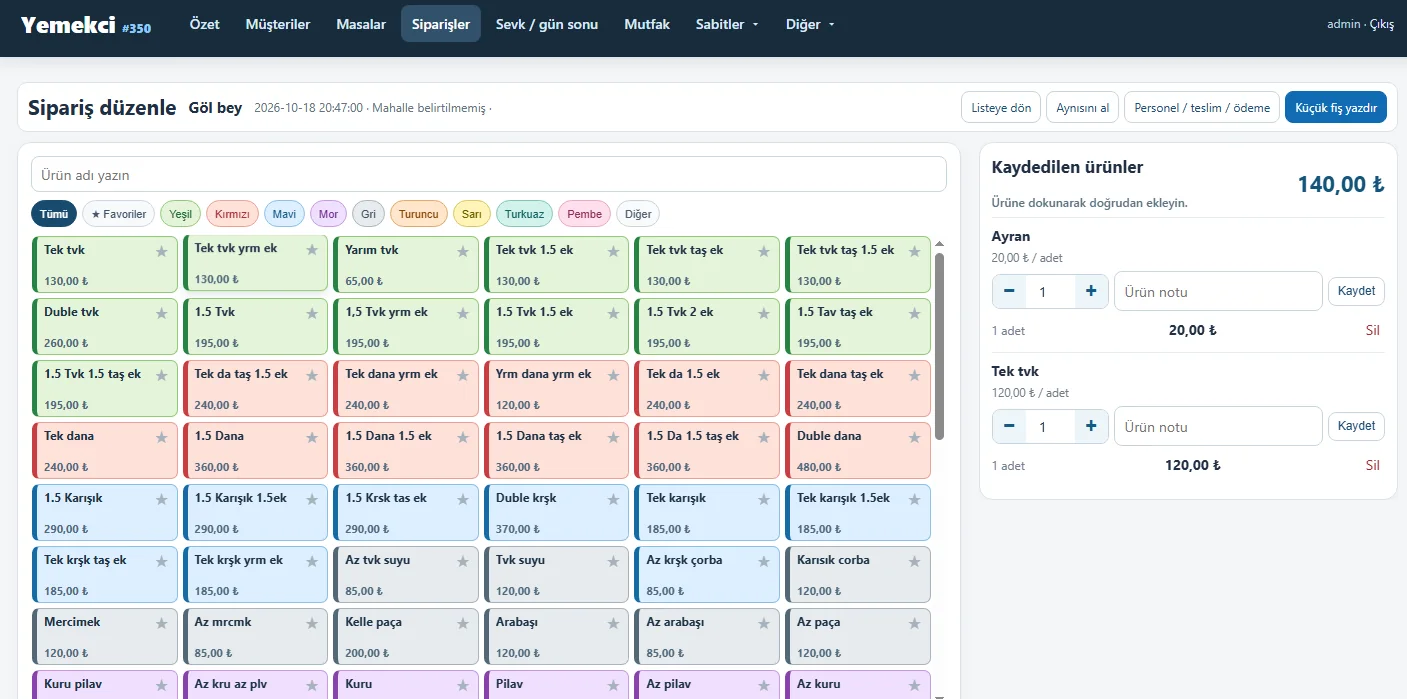Save the Ayran note with Kaydet
The height and width of the screenshot is (699, 1407).
coord(1356,291)
